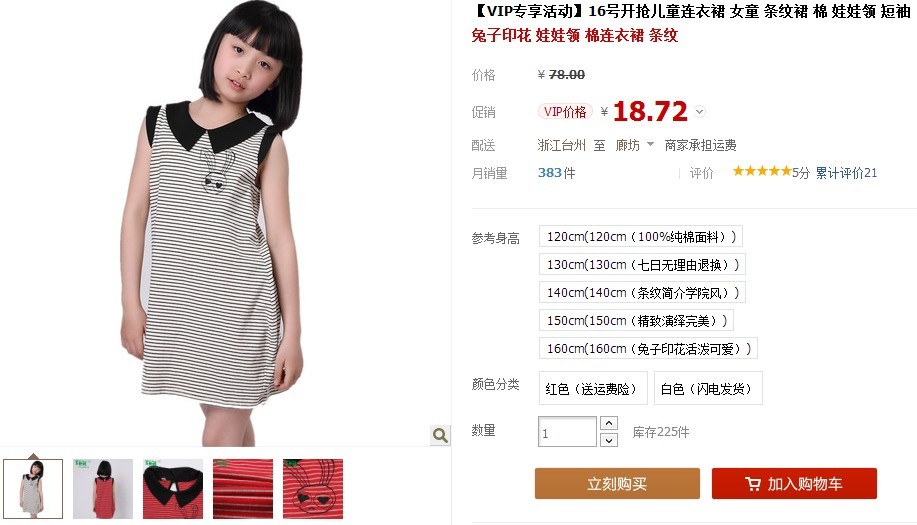Expand the VIP price details chevron

[x=699, y=111]
